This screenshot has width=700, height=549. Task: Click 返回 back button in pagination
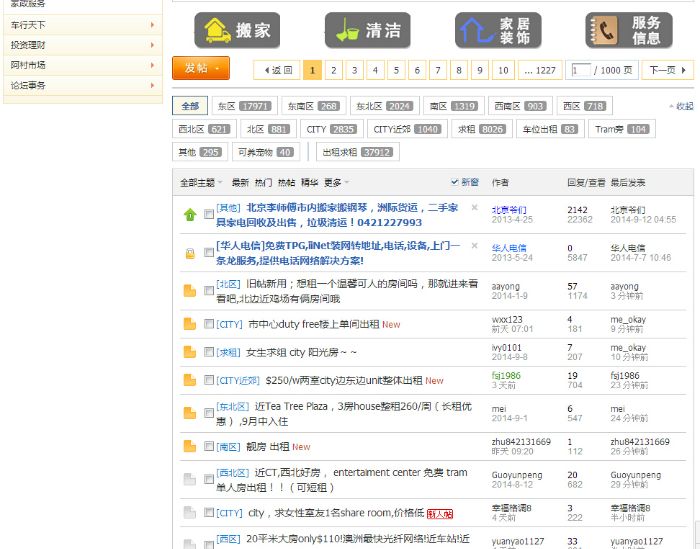277,70
